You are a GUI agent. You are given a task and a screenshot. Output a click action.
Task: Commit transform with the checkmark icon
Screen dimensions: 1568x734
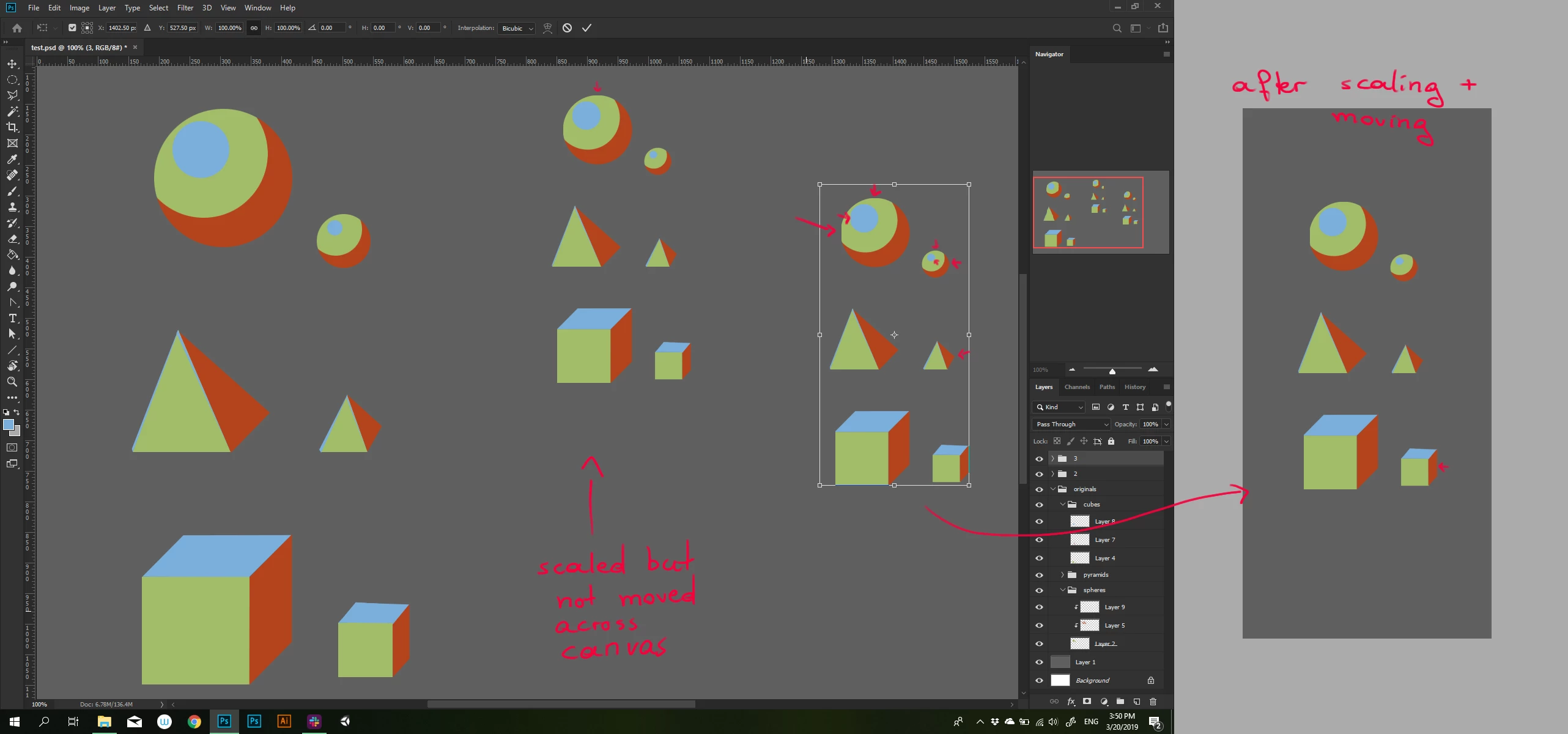pyautogui.click(x=586, y=28)
